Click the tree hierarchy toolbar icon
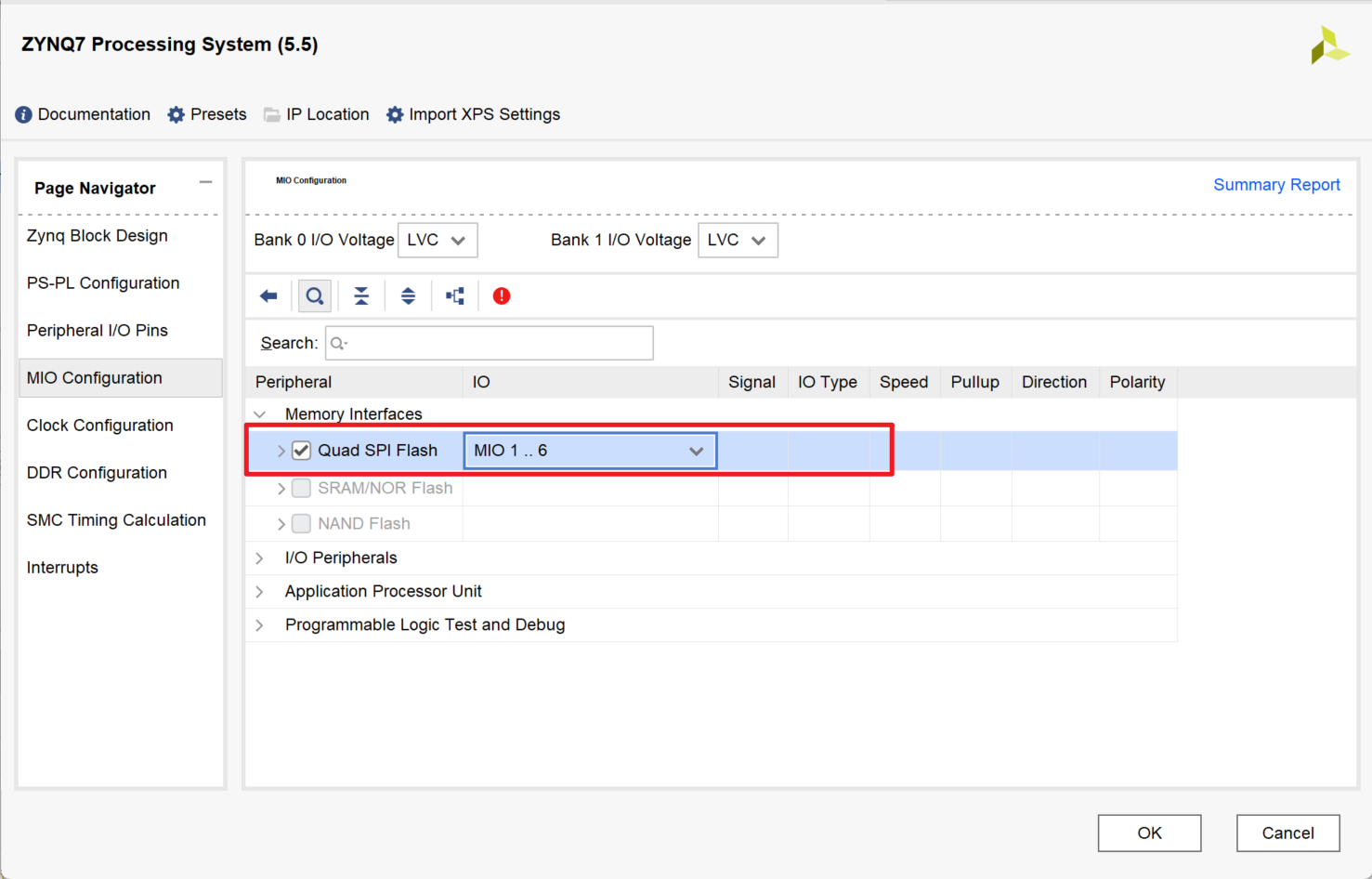This screenshot has width=1372, height=879. pos(454,296)
